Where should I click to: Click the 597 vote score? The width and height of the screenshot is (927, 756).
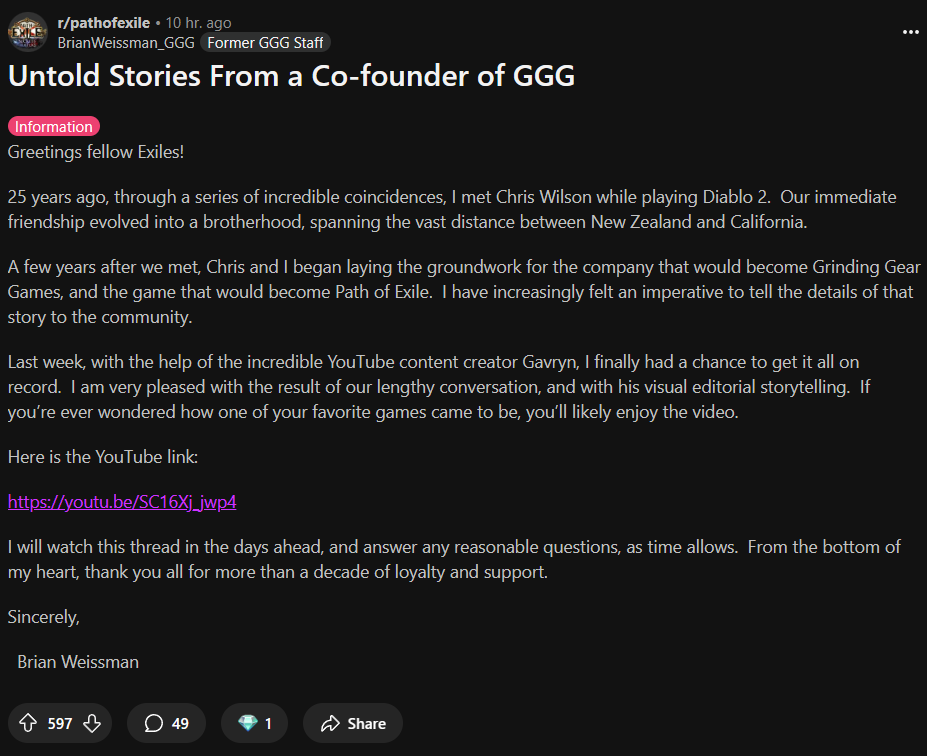(60, 723)
